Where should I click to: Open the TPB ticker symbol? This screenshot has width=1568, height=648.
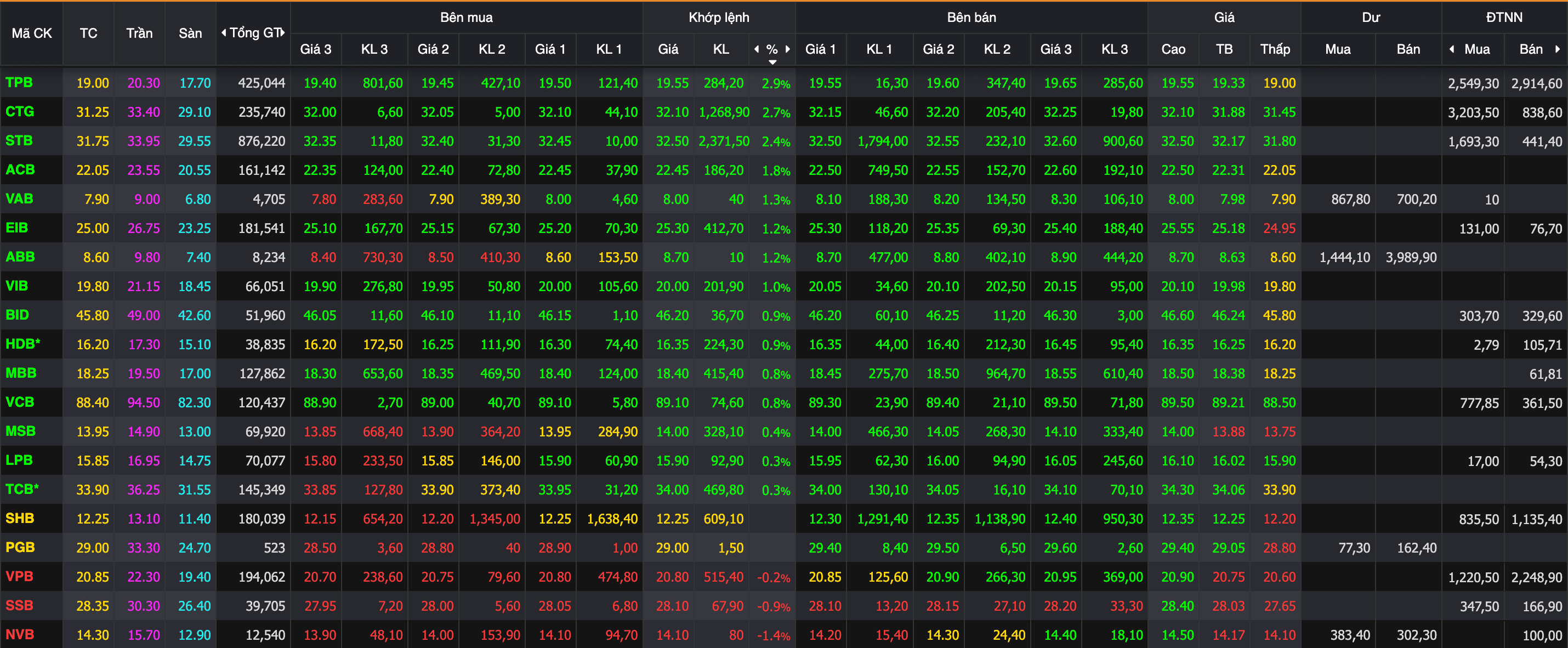(19, 83)
